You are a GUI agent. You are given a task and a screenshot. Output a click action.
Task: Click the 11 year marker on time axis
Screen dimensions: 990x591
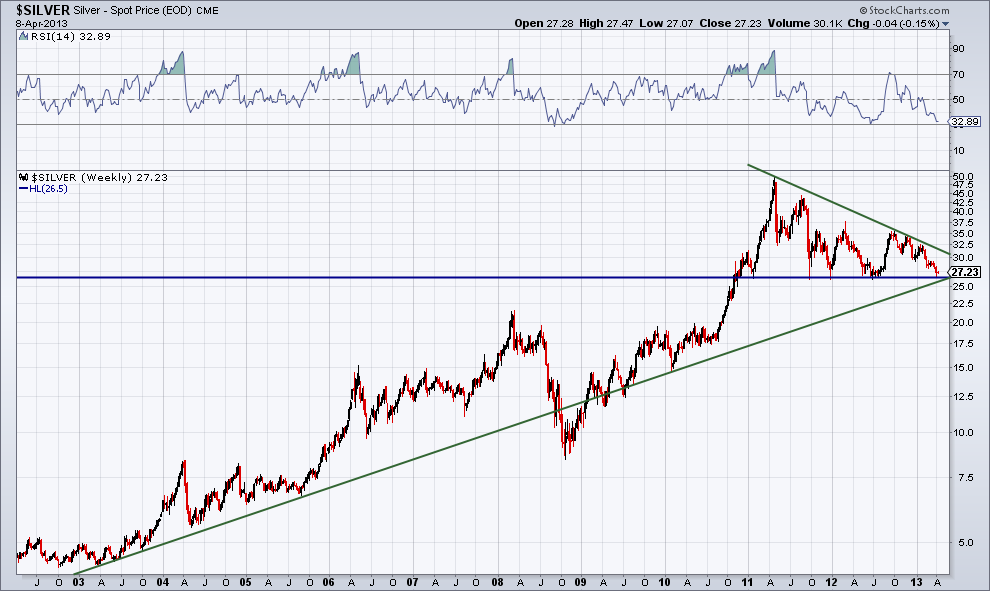(750, 581)
